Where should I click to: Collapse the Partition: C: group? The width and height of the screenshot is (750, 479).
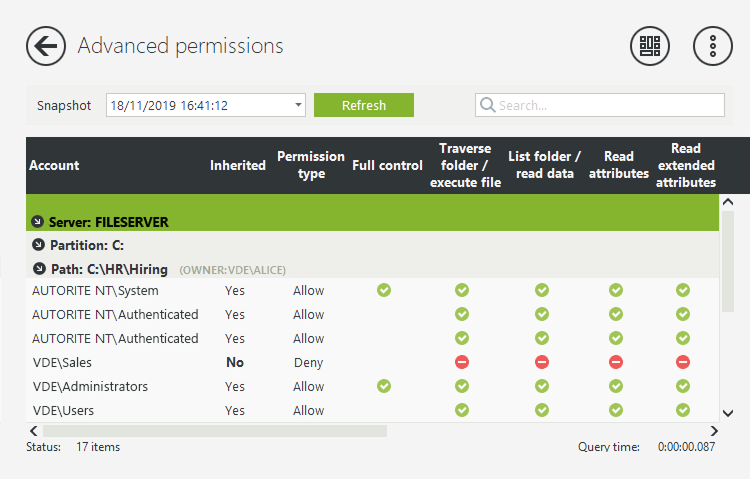[38, 245]
